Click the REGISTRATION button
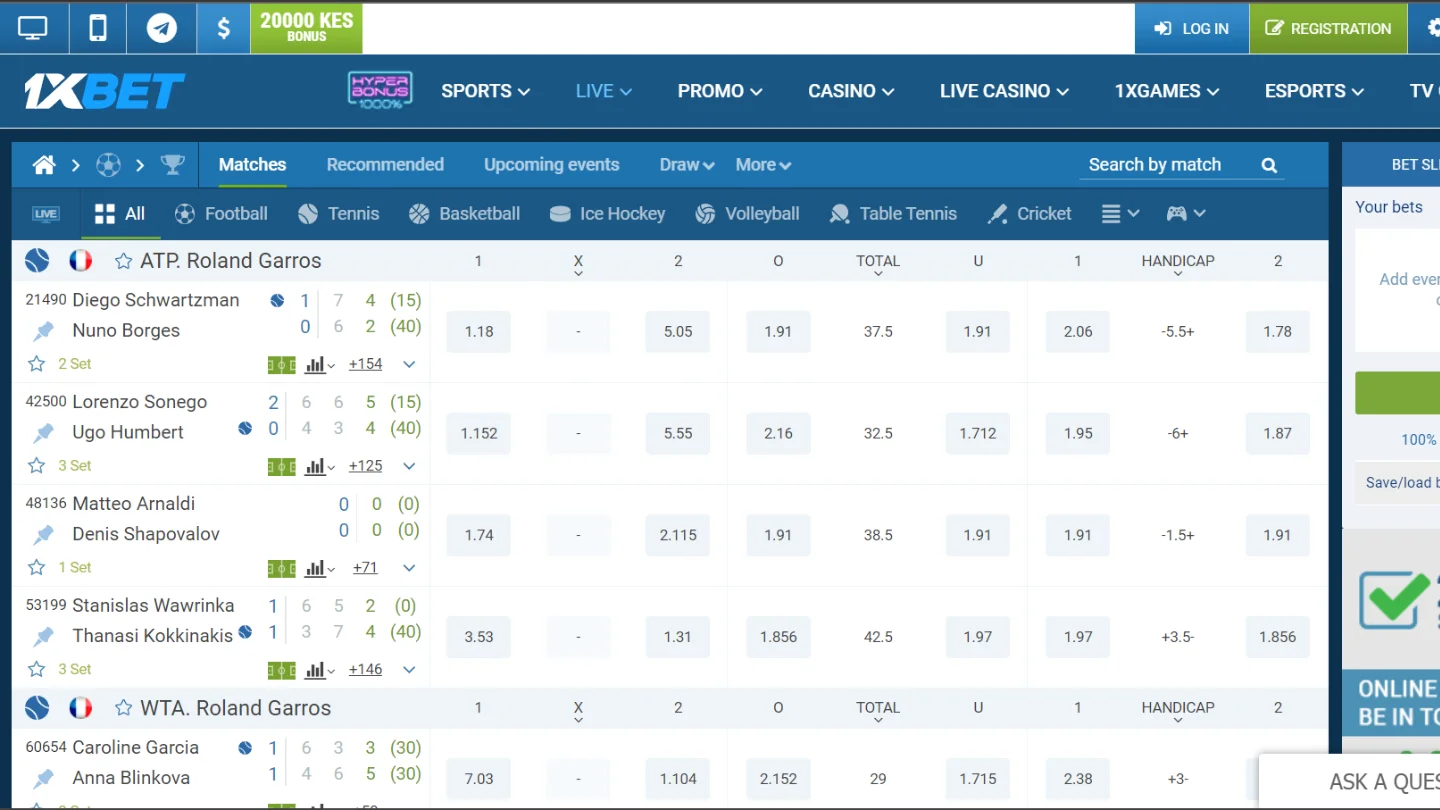 coord(1328,28)
